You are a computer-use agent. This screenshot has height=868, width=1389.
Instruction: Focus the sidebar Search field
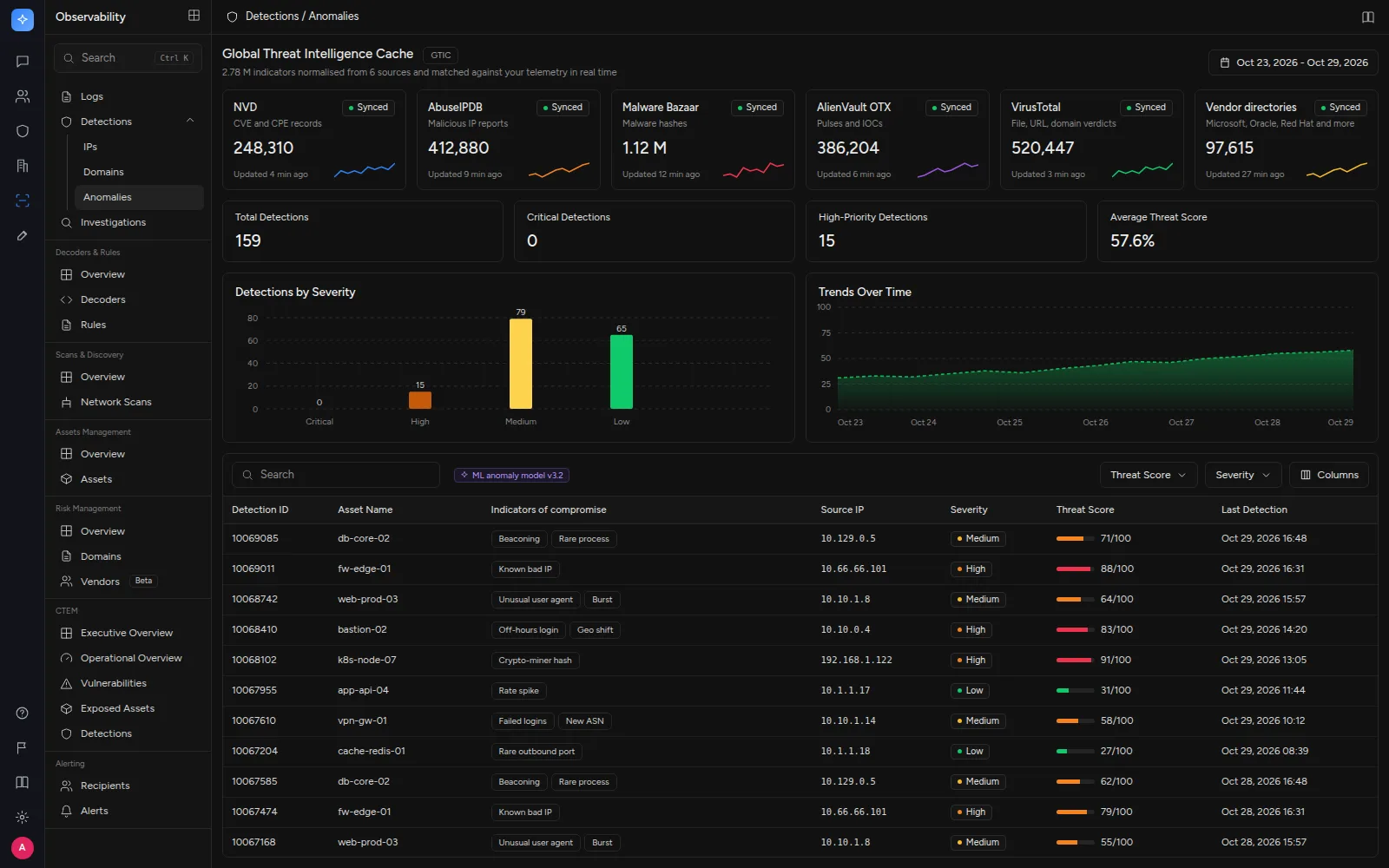coord(128,58)
